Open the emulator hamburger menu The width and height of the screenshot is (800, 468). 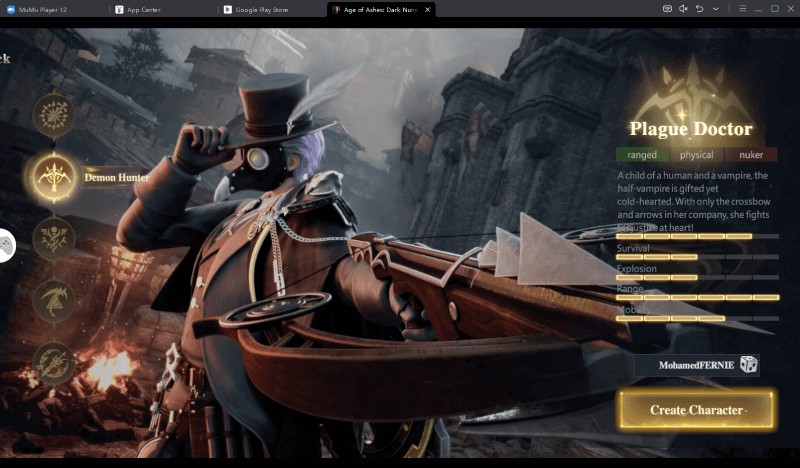tap(742, 9)
